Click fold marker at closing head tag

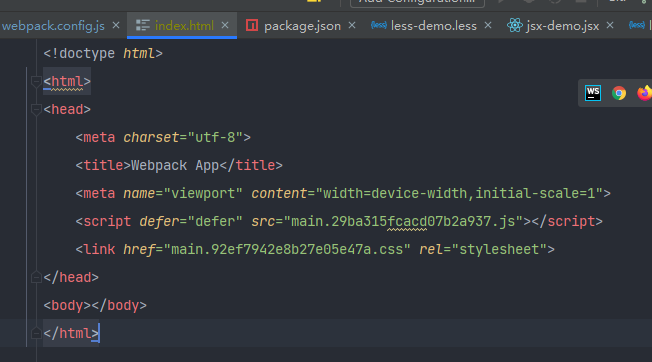[36, 277]
